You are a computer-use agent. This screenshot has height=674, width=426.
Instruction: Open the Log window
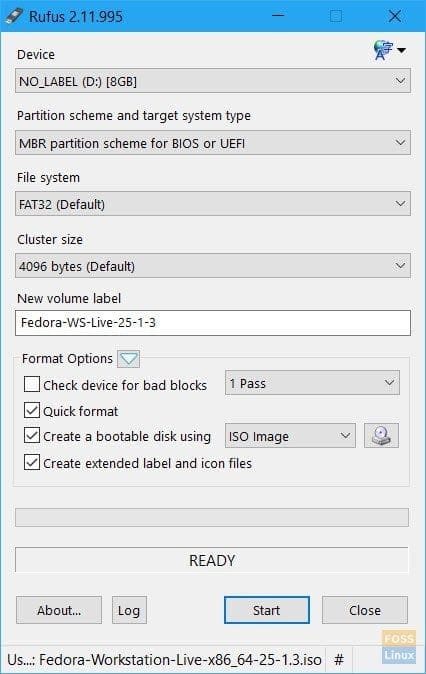pos(129,610)
